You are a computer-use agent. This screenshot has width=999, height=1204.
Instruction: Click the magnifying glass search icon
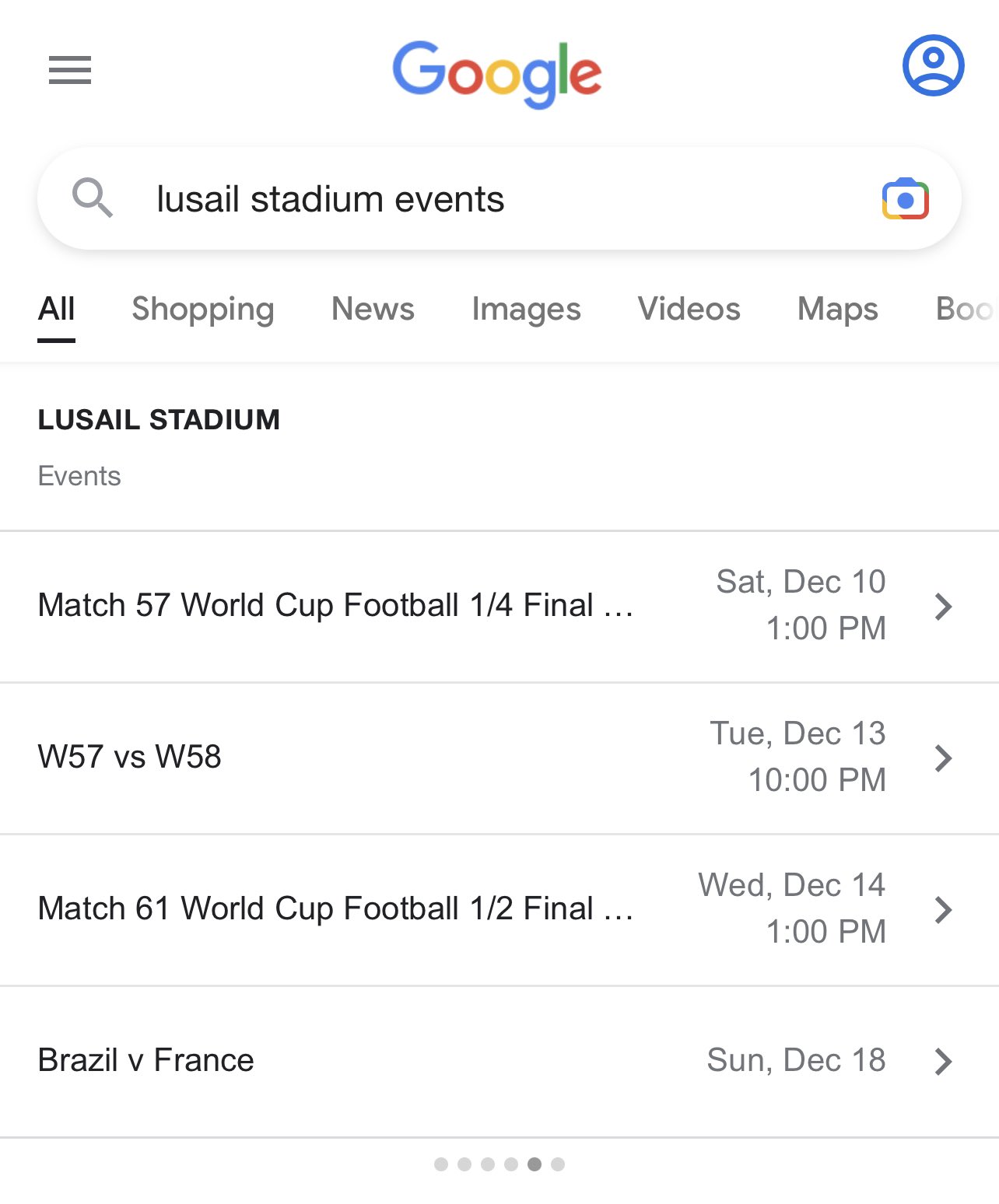coord(93,198)
